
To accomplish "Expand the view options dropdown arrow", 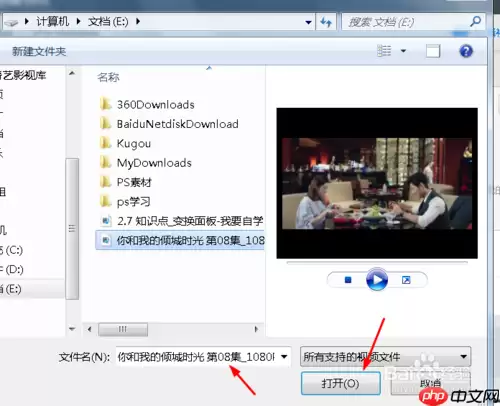I will [403, 51].
